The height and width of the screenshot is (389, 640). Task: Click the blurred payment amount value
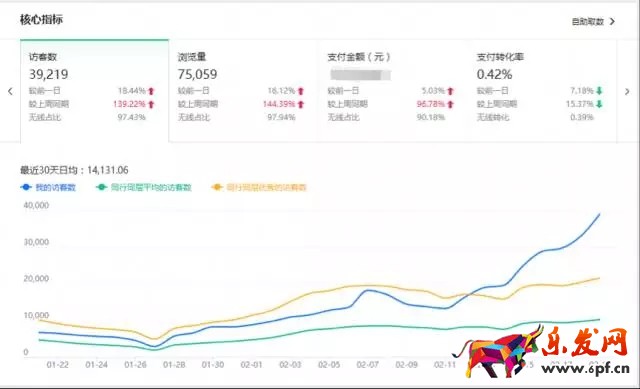[x=360, y=75]
